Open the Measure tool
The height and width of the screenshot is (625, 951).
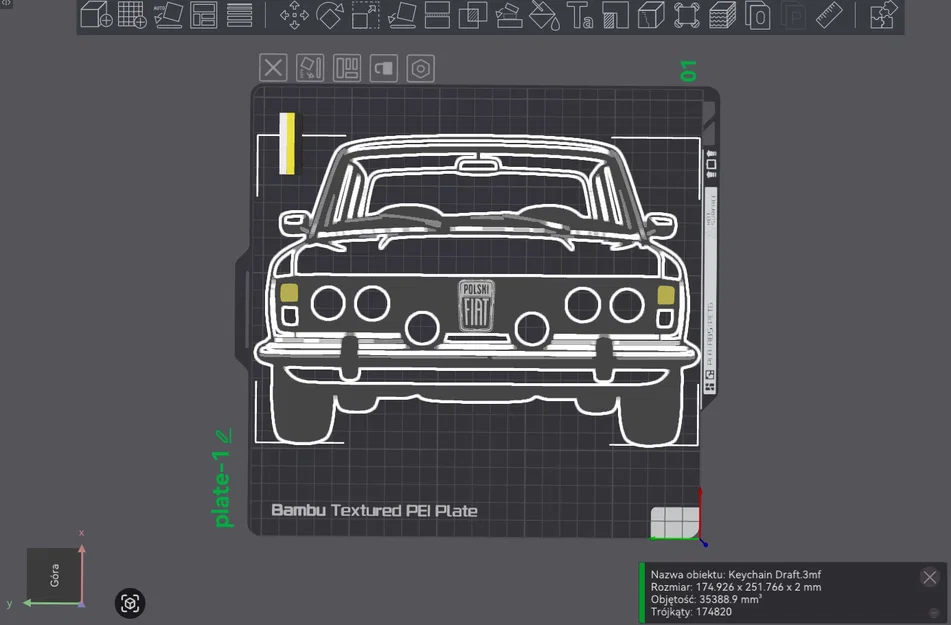pos(828,16)
